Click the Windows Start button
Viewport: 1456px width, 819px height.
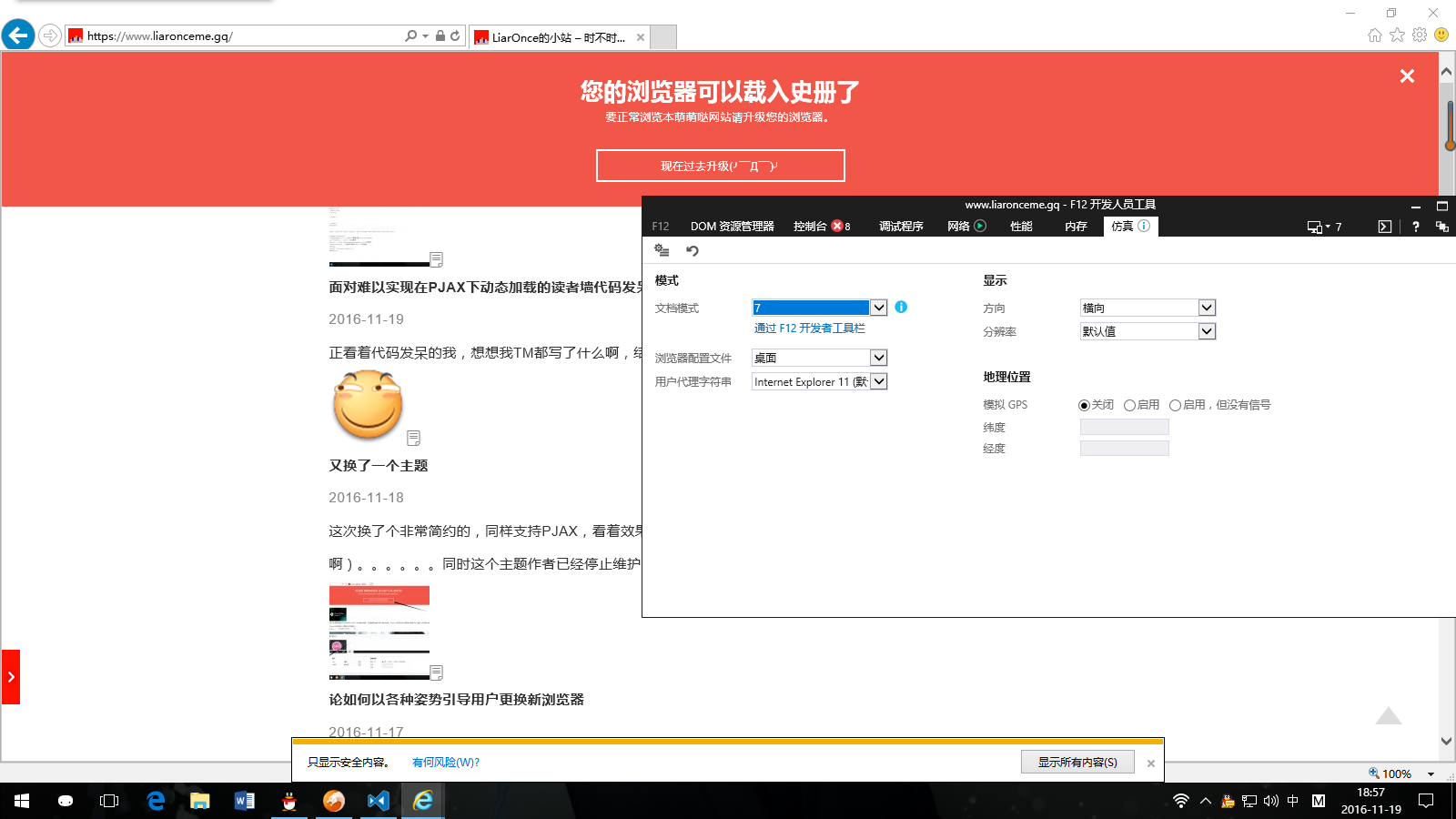[22, 801]
